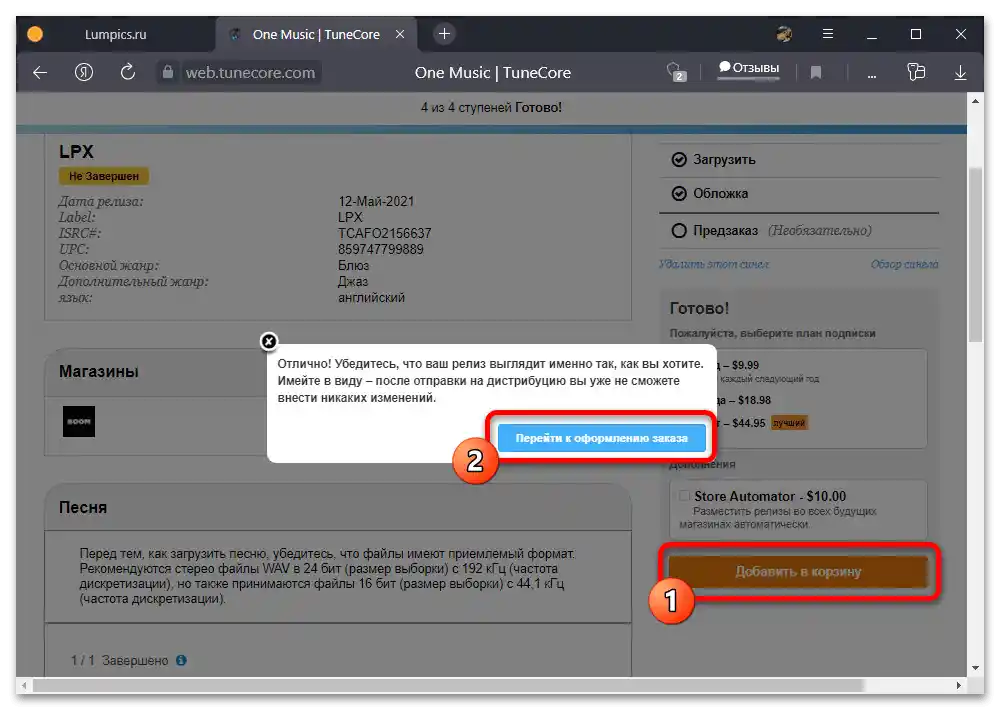Image resolution: width=1000 pixels, height=710 pixels.
Task: Click Добавить в корзину button
Action: pyautogui.click(x=798, y=572)
